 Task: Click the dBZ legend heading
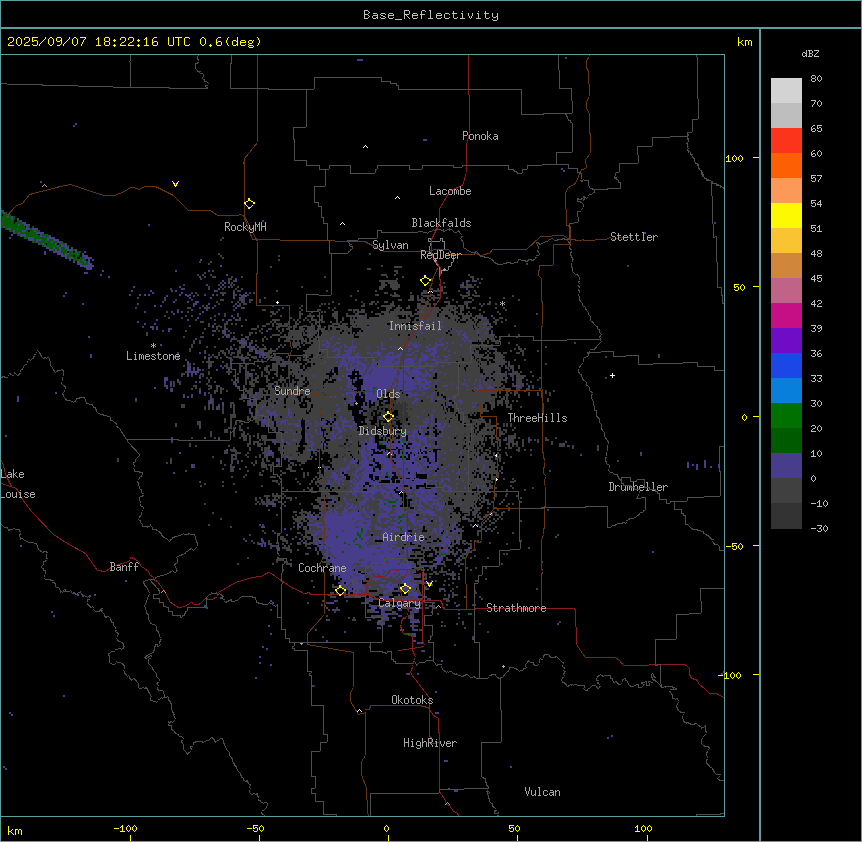coord(810,53)
